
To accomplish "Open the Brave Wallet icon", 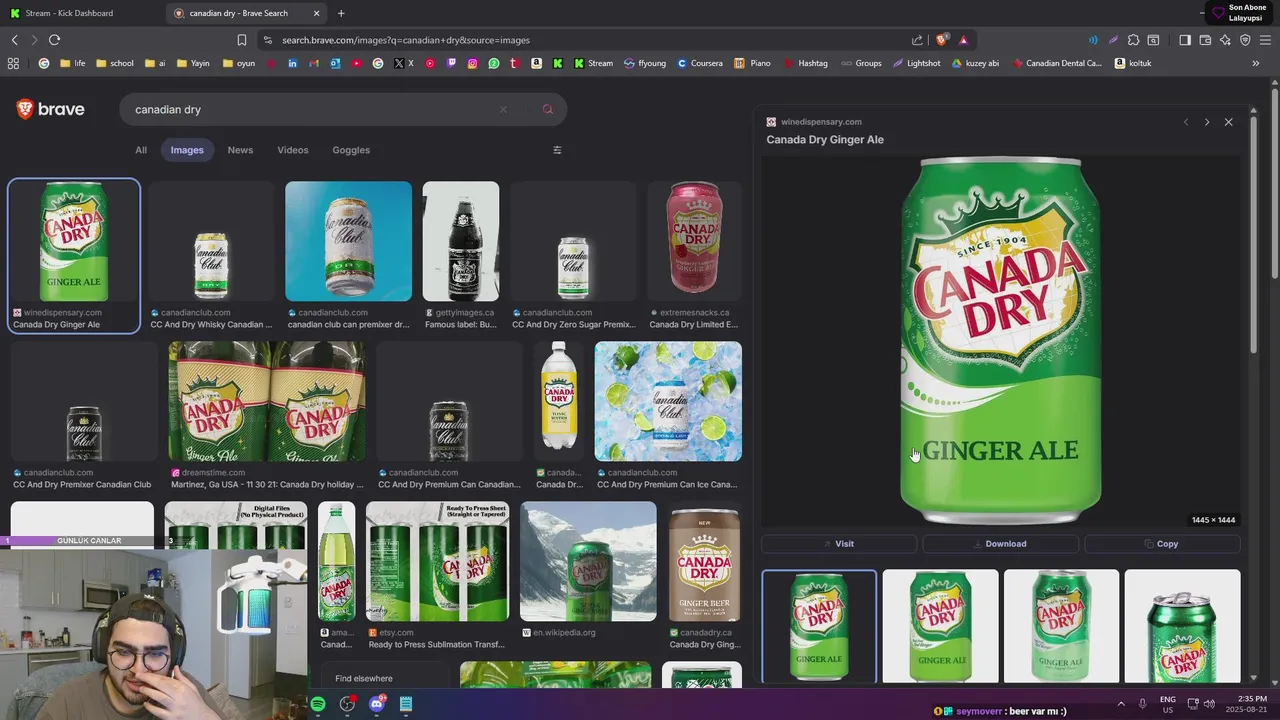I will click(x=1205, y=40).
